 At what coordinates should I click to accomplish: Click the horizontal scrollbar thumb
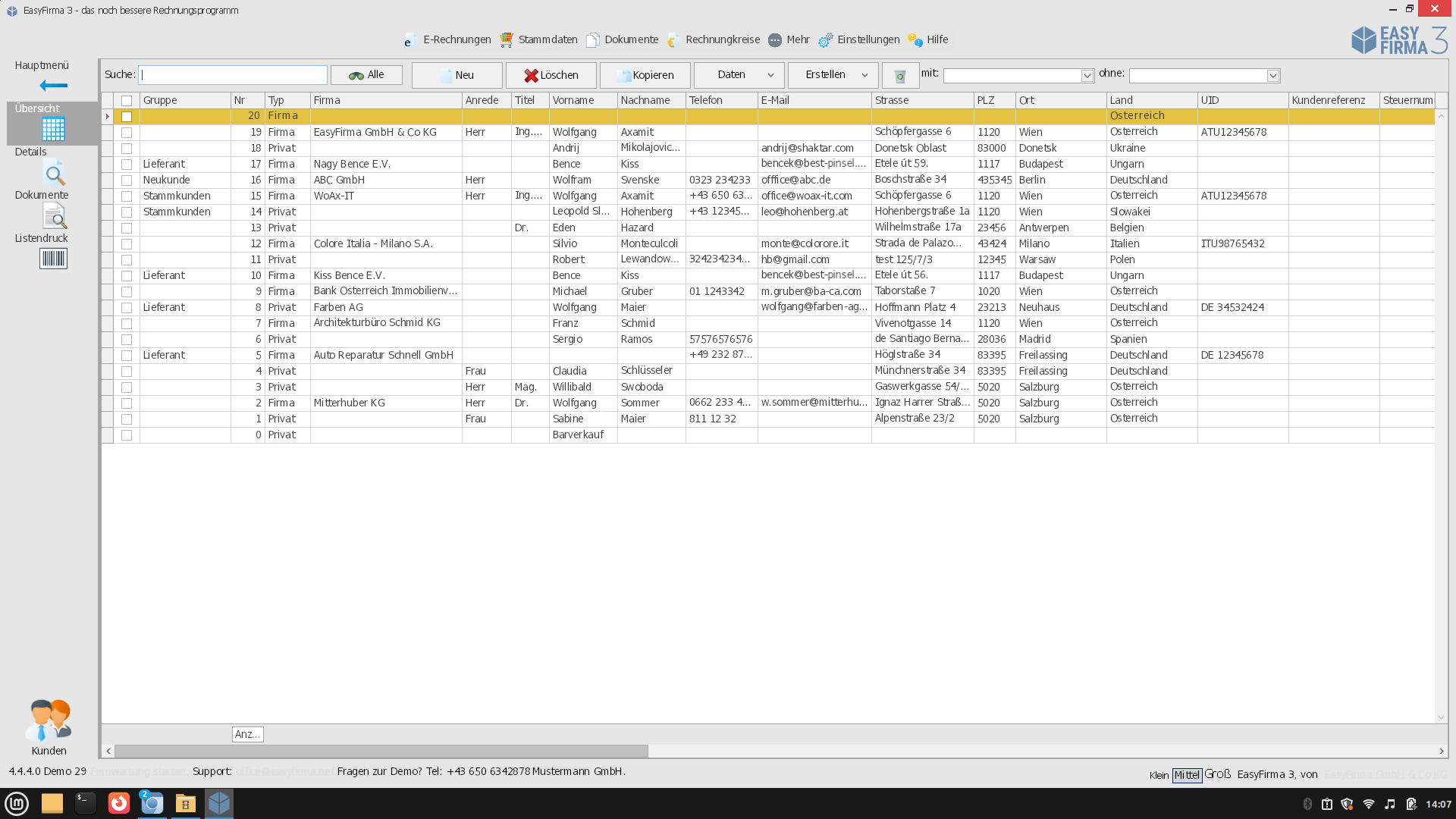click(381, 751)
